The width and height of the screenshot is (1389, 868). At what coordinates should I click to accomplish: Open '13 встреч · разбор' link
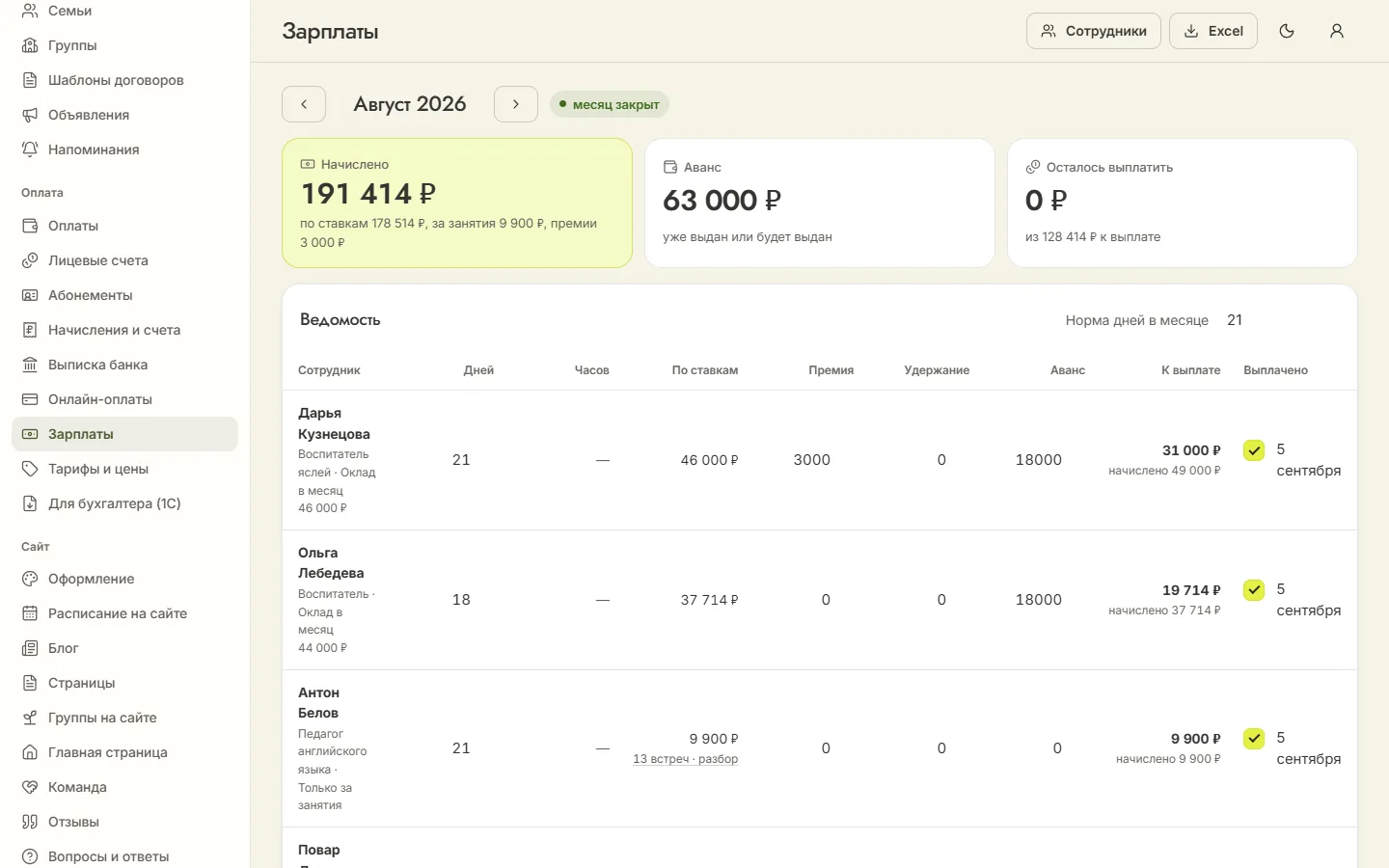tap(685, 759)
